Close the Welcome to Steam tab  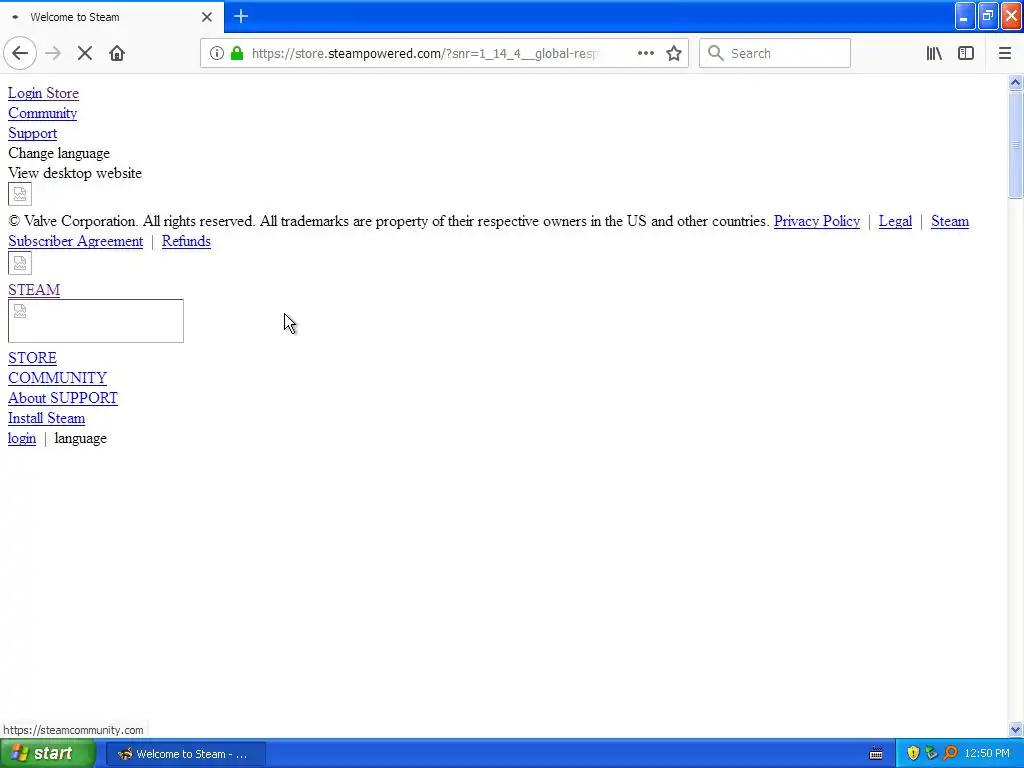click(x=207, y=17)
